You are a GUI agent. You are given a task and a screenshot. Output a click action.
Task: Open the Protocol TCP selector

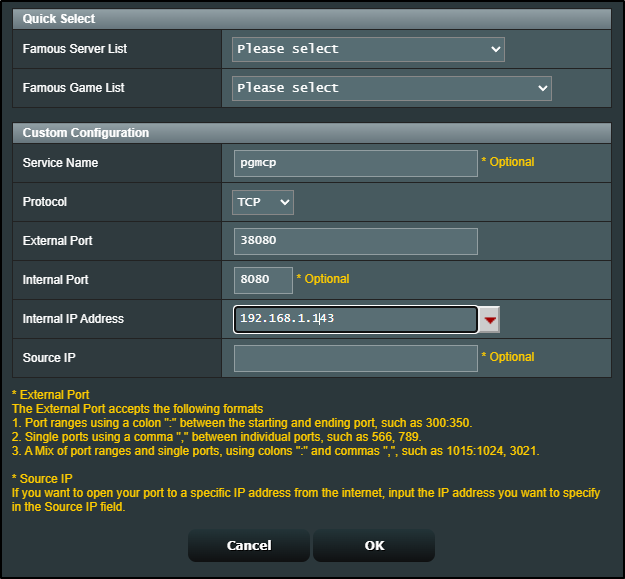tap(263, 202)
